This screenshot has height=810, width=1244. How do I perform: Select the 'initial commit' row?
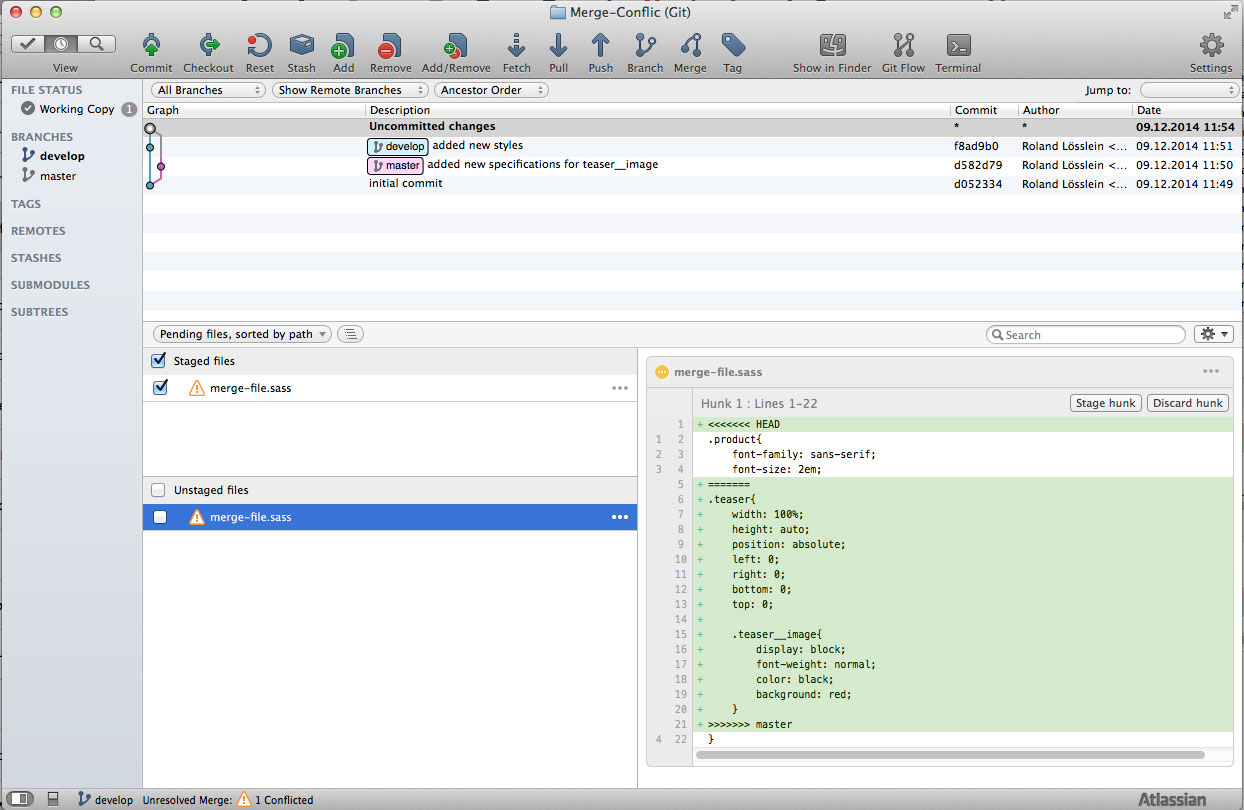tap(691, 184)
